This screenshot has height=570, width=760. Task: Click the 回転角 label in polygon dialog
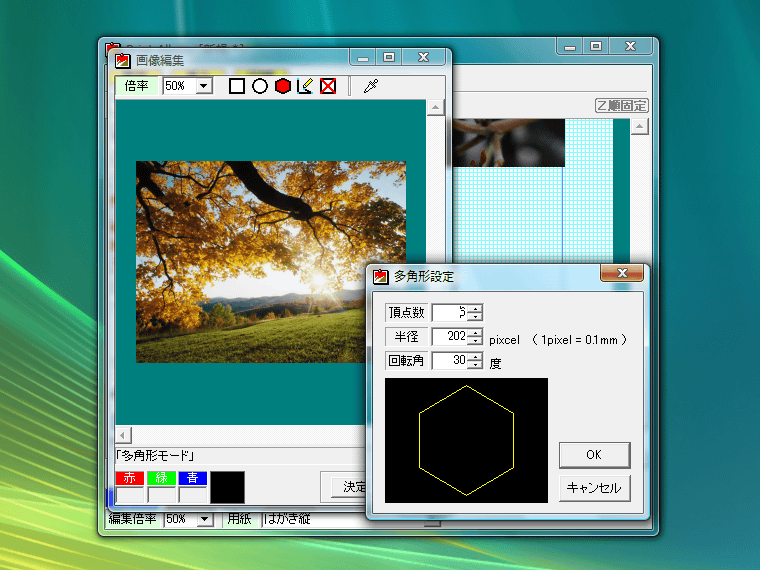[x=406, y=360]
